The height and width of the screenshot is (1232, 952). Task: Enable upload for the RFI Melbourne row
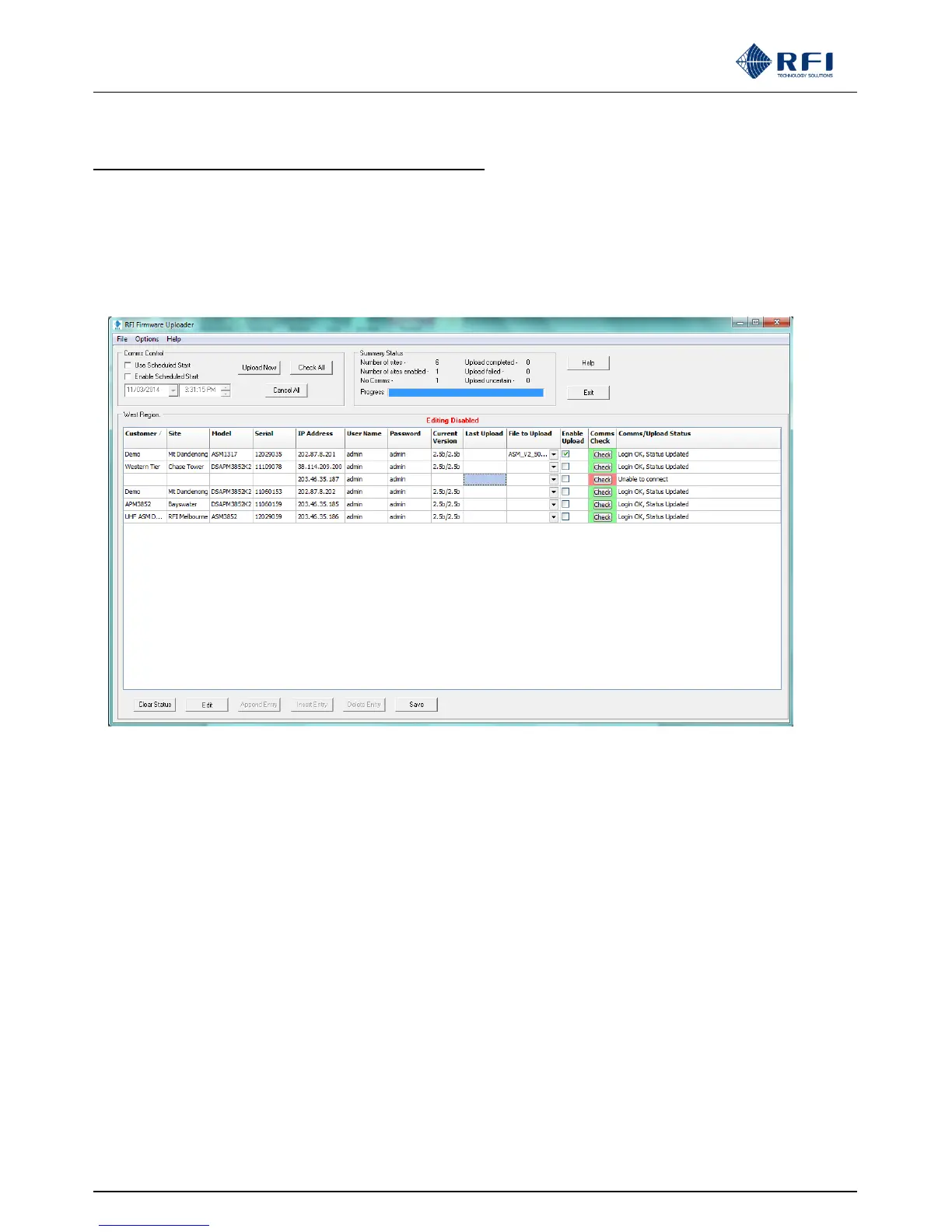click(x=565, y=516)
